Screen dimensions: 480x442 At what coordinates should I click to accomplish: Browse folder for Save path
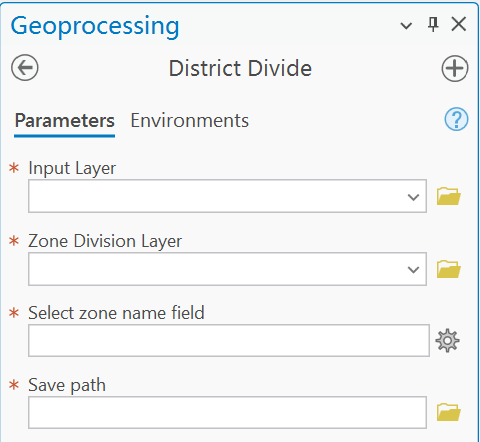(449, 412)
